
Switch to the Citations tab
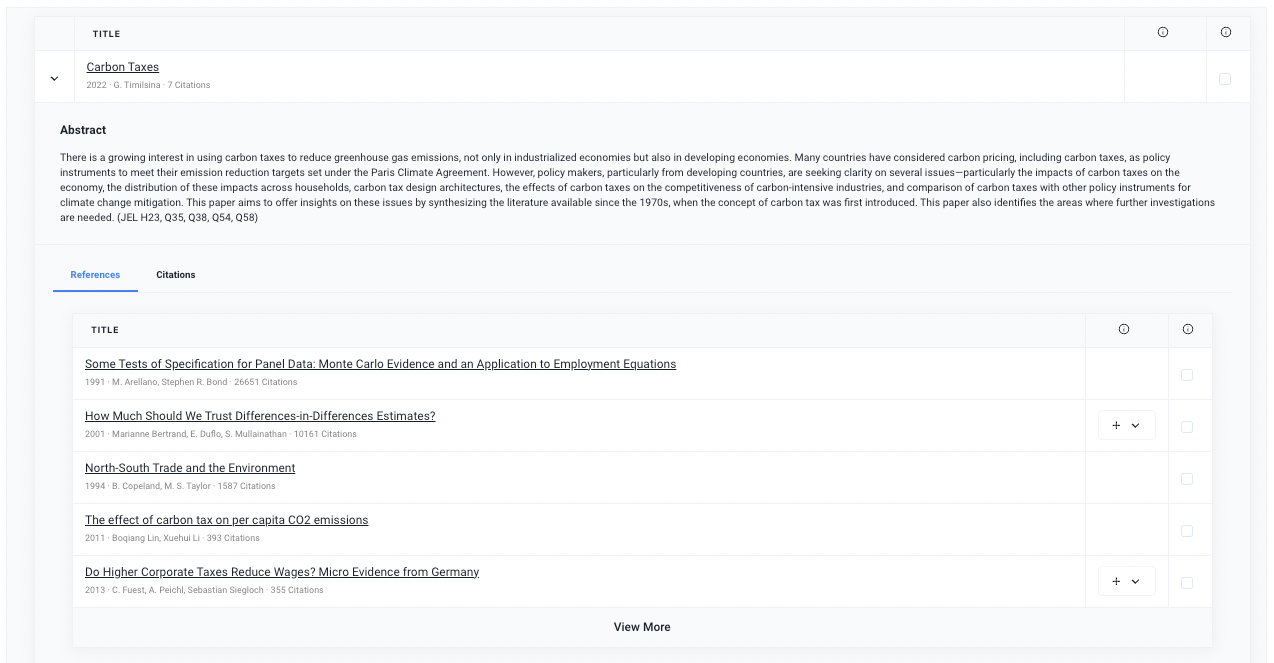pyautogui.click(x=176, y=275)
